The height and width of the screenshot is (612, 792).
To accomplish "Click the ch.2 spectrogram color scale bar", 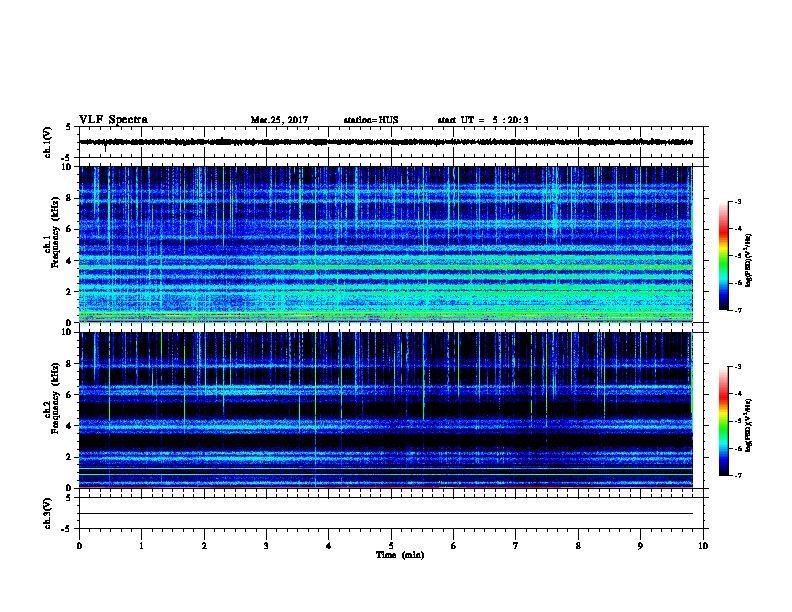I will [x=723, y=421].
